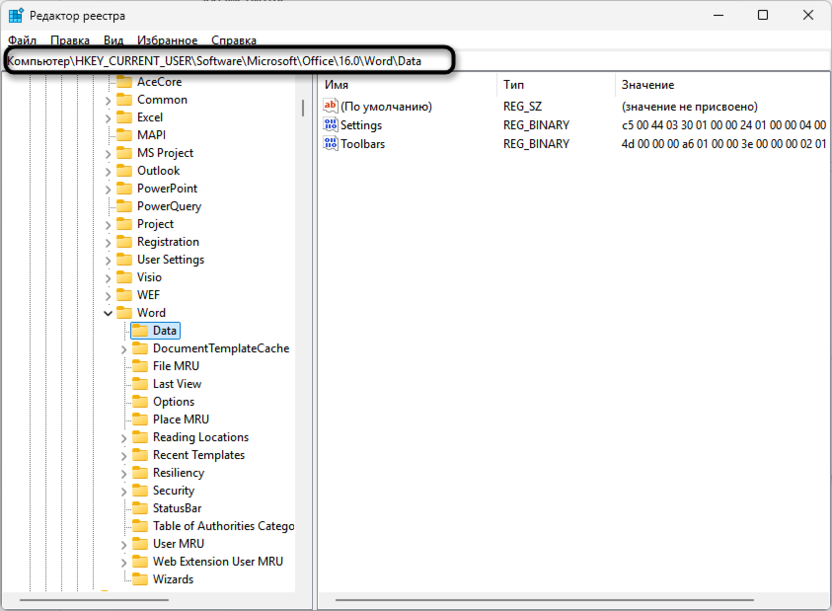Maximize the Registry Editor window

point(762,15)
